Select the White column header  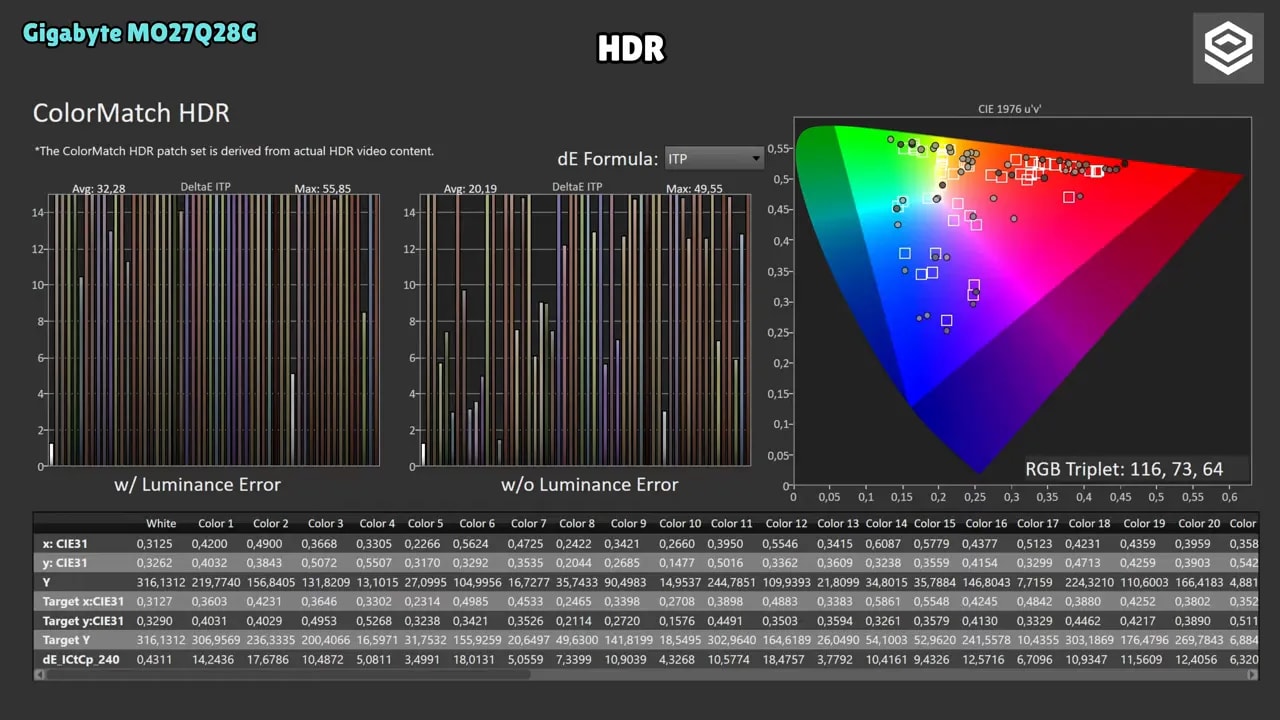click(161, 523)
